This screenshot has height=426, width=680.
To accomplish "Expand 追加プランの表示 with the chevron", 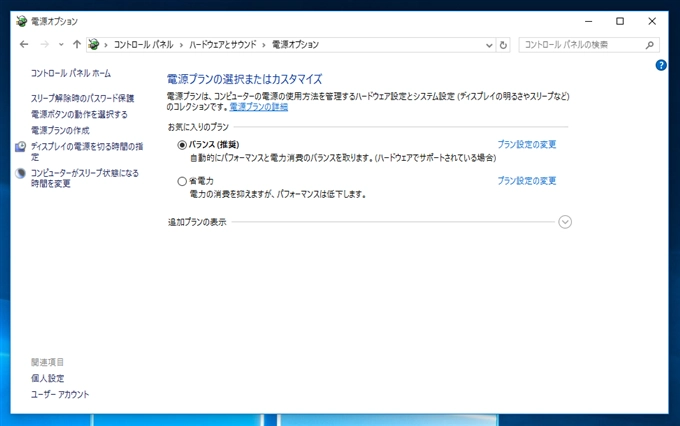I will 565,222.
